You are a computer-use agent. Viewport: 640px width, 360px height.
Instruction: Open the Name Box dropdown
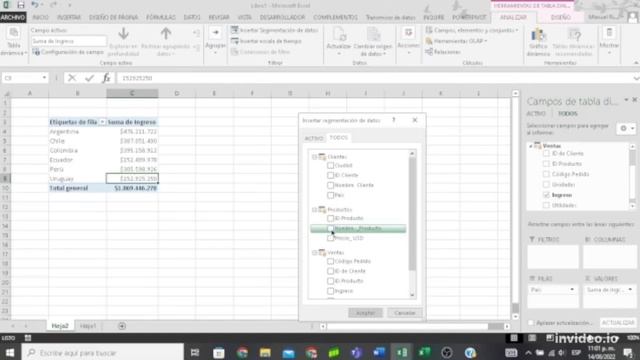(x=44, y=78)
